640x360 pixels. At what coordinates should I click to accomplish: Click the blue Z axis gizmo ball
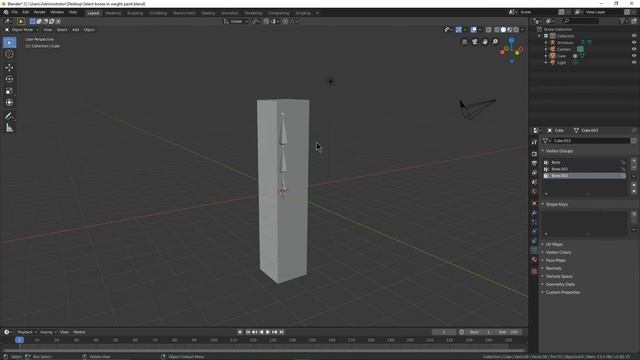pos(511,40)
